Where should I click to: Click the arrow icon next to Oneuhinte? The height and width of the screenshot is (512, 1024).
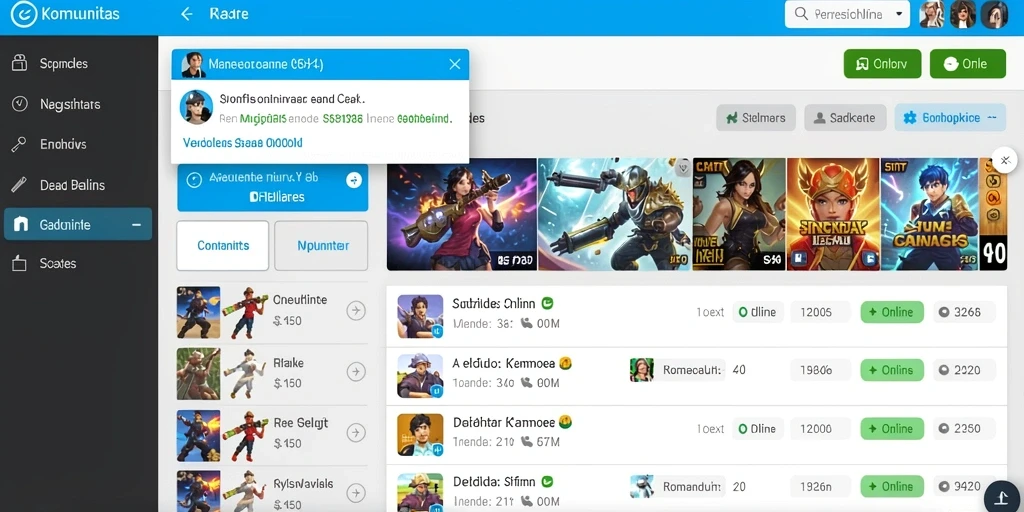tap(355, 311)
